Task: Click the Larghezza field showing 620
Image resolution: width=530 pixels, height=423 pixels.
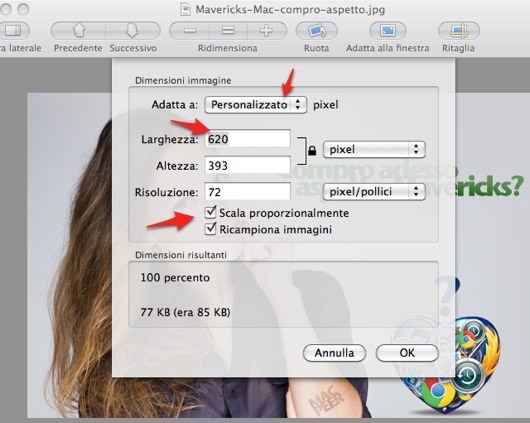Action: 247,139
